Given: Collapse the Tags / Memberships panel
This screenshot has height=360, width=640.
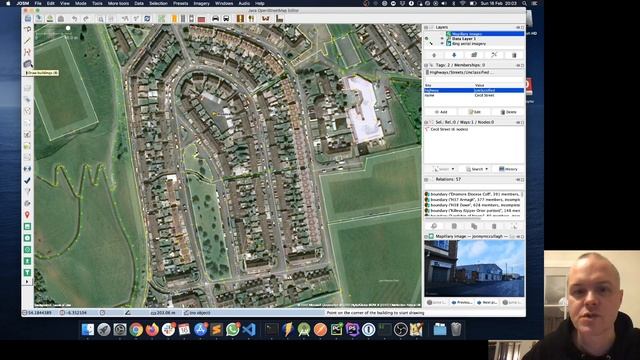Looking at the screenshot, I should (426, 65).
